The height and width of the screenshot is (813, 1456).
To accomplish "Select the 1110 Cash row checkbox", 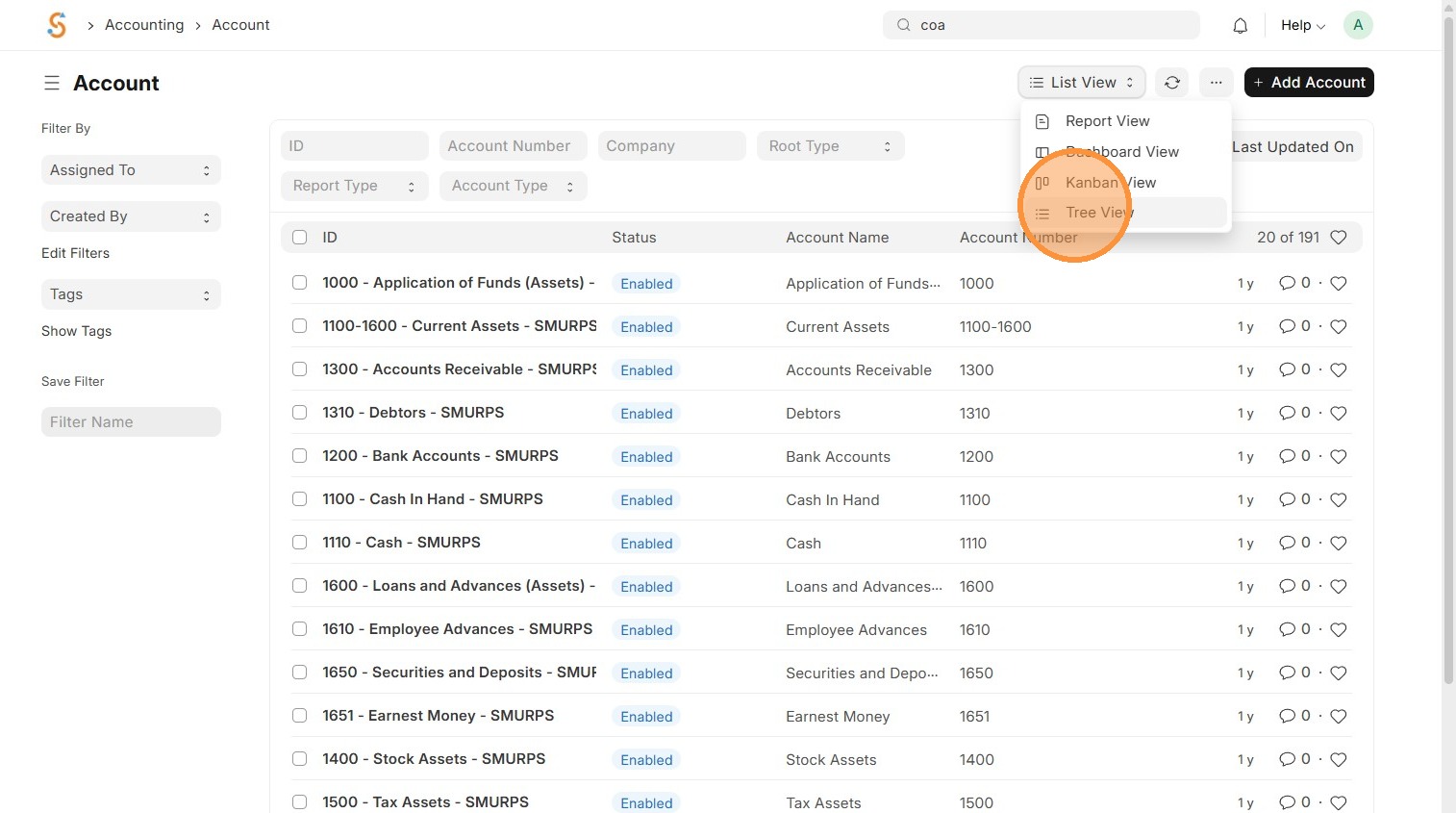I will pos(300,543).
